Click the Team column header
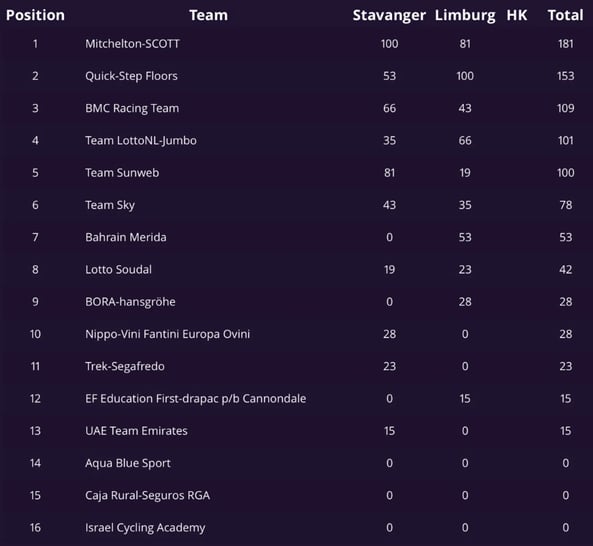Screen dimensions: 593x546 [x=209, y=15]
